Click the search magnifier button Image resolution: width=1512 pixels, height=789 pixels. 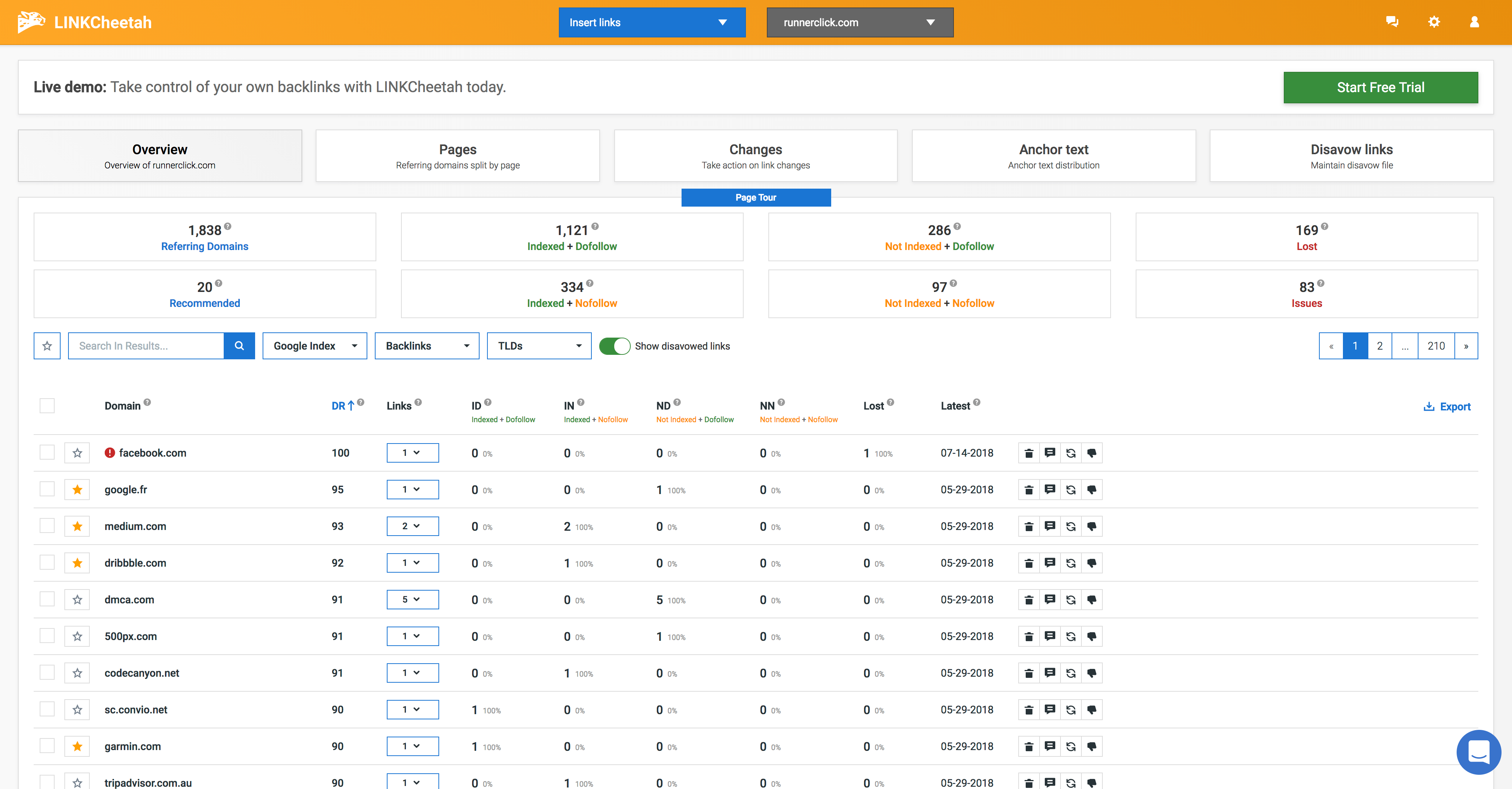239,345
